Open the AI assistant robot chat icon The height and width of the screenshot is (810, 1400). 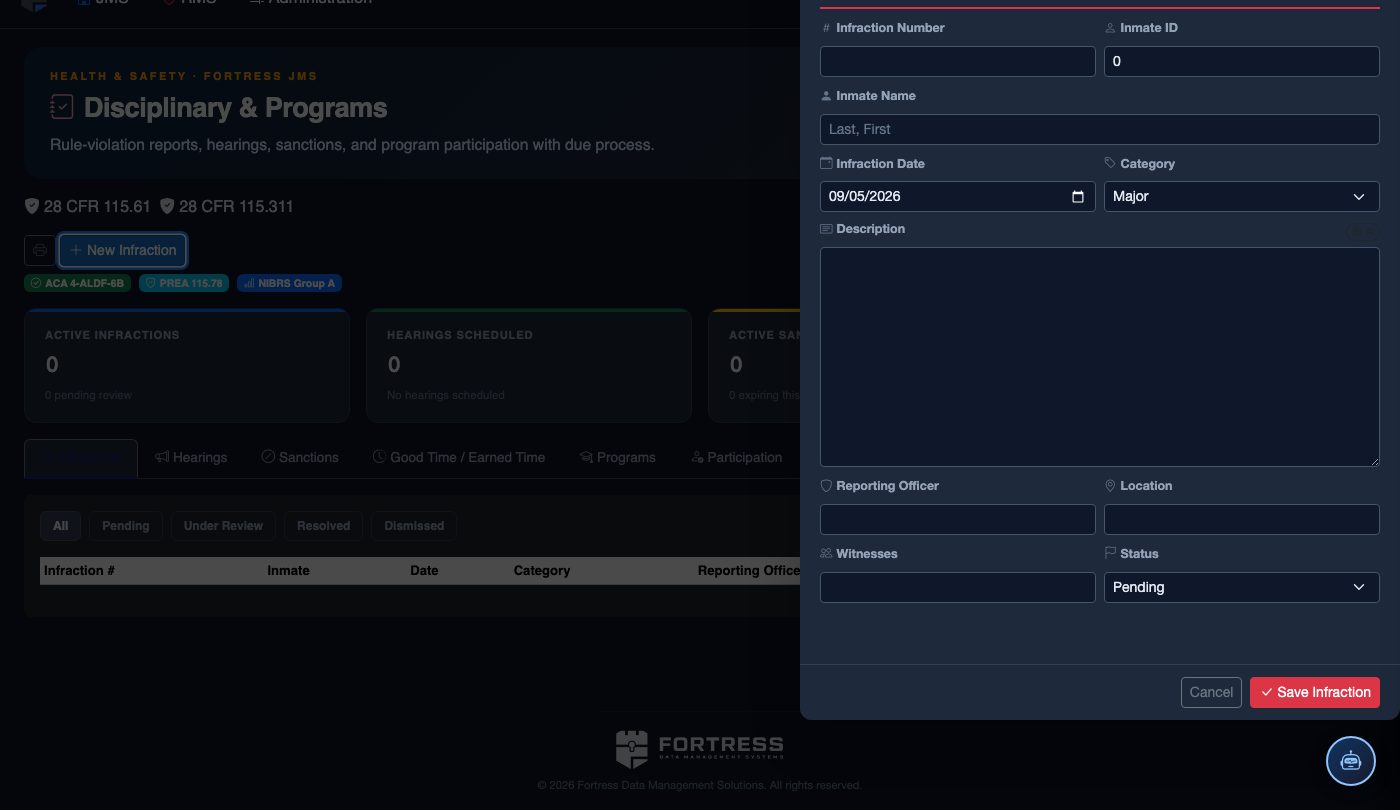click(x=1351, y=761)
